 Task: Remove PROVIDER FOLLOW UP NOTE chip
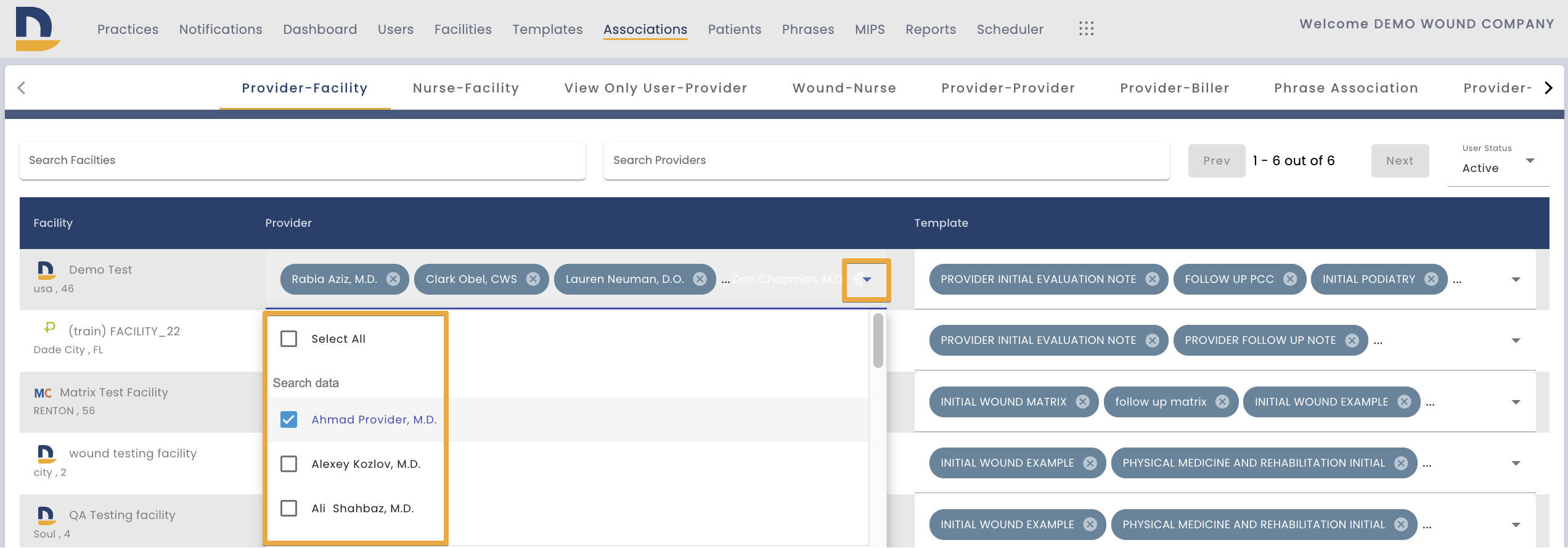pyautogui.click(x=1352, y=340)
